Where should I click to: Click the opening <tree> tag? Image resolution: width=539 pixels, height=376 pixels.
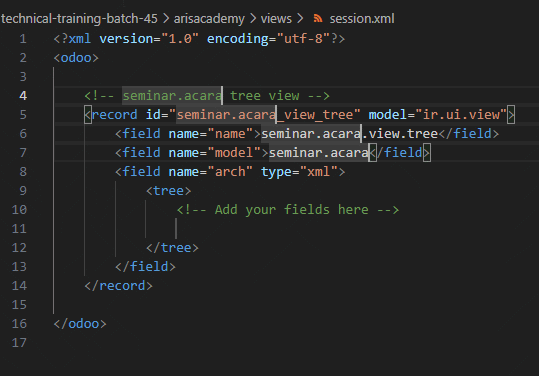click(168, 190)
